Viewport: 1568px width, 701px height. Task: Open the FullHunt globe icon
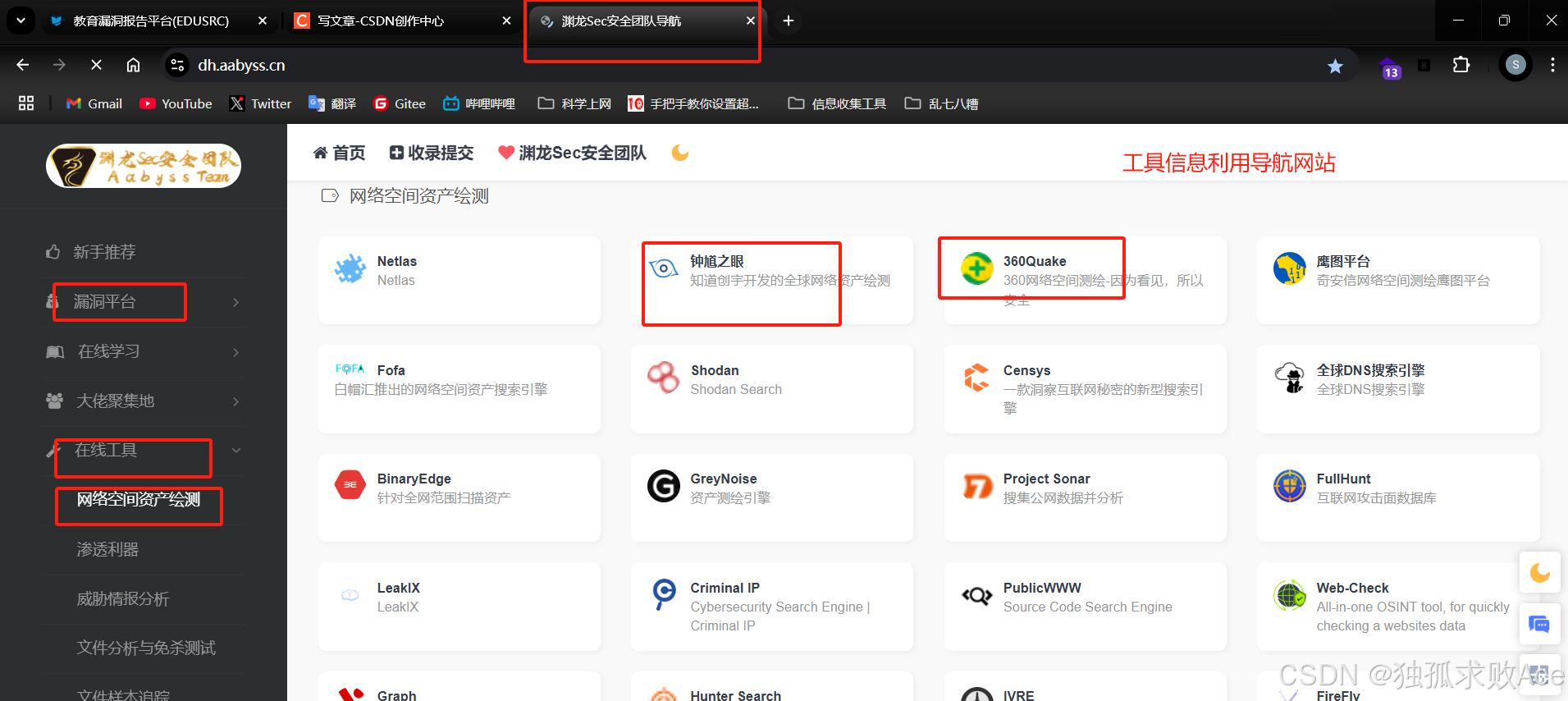tap(1290, 486)
